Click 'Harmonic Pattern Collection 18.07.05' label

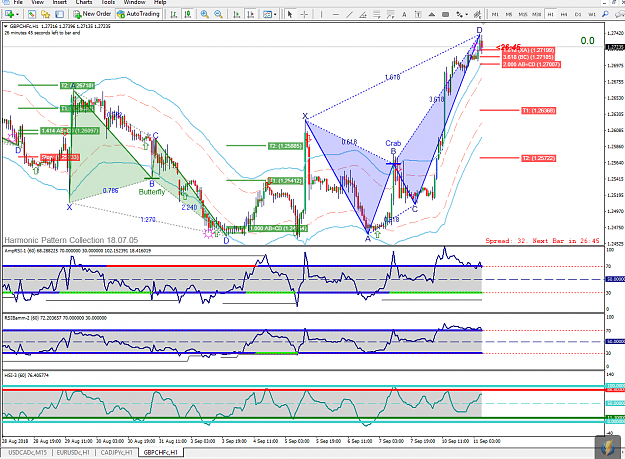(71, 240)
